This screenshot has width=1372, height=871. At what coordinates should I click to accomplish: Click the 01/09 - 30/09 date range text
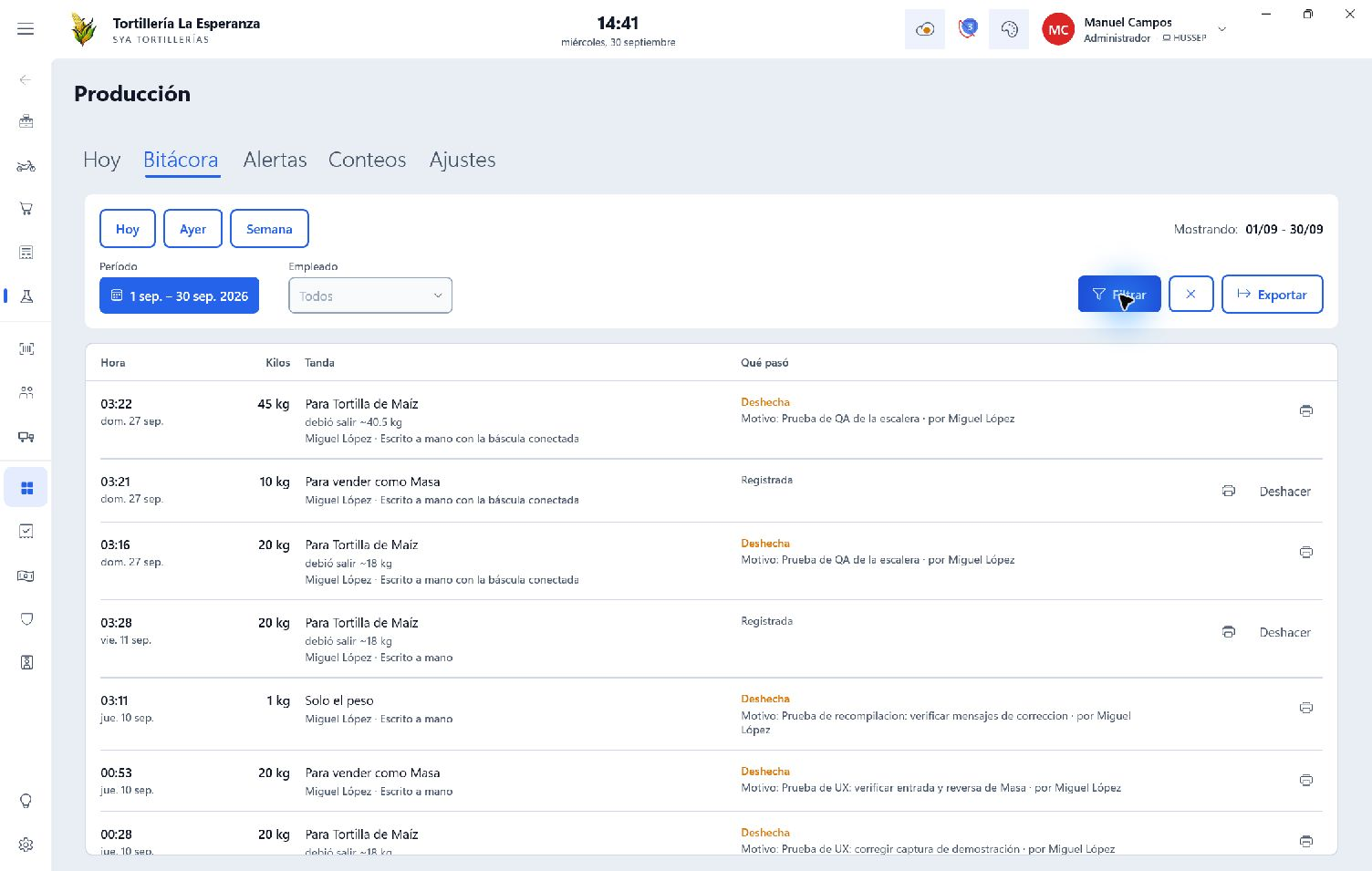click(1284, 229)
